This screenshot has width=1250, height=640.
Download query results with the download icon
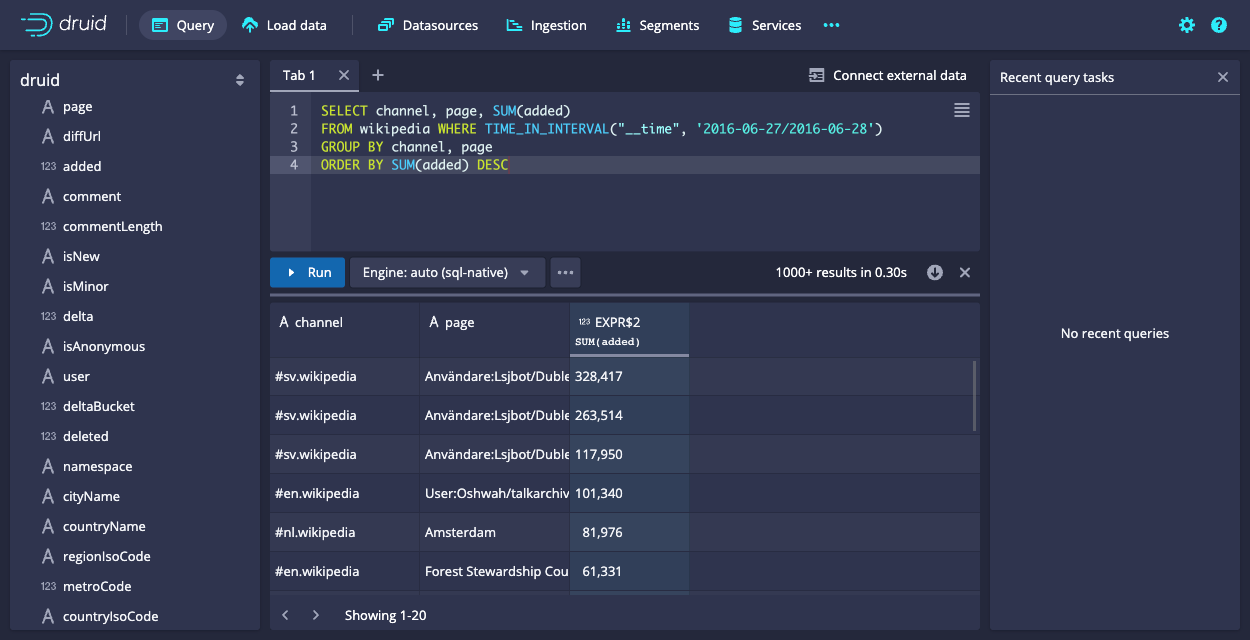934,271
